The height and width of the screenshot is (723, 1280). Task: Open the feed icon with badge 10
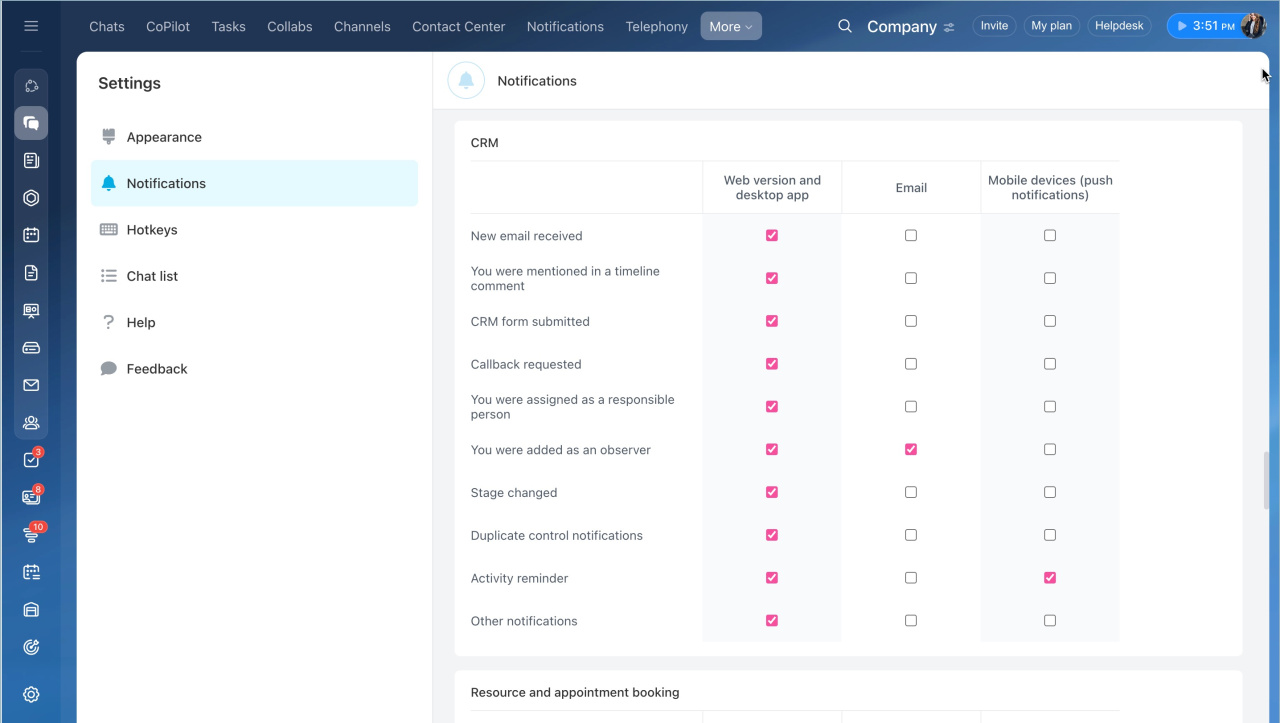click(x=31, y=535)
